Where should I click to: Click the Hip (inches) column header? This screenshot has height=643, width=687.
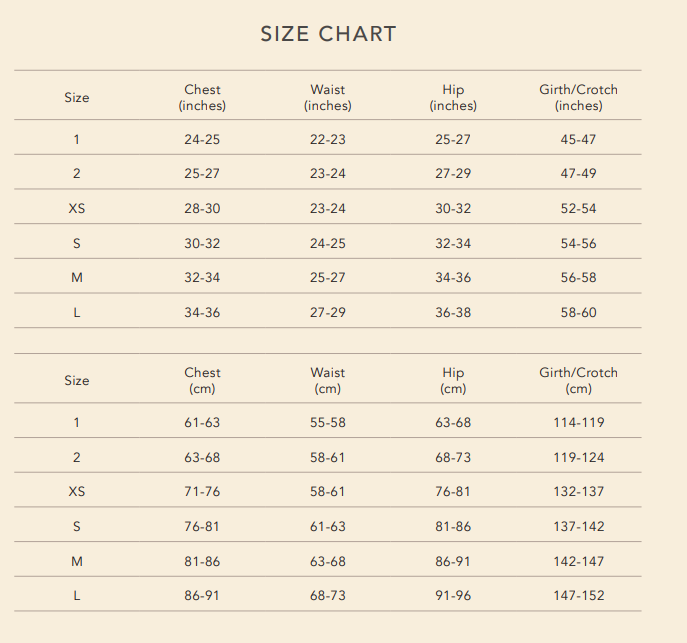pos(453,97)
